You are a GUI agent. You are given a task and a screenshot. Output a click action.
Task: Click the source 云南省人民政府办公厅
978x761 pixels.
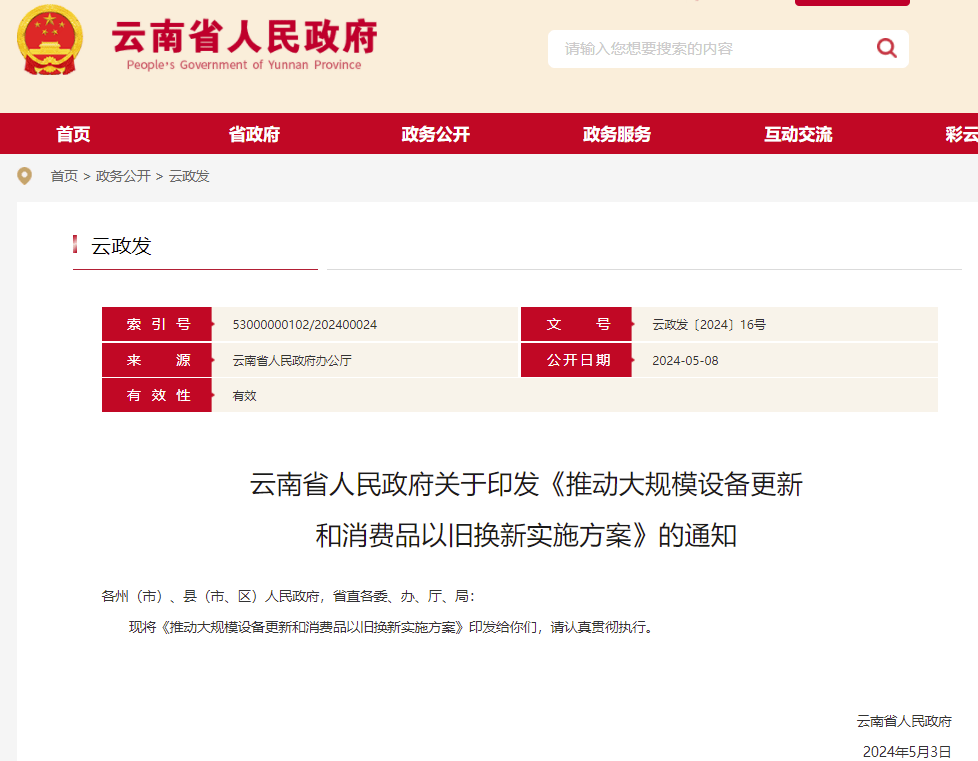pos(292,360)
